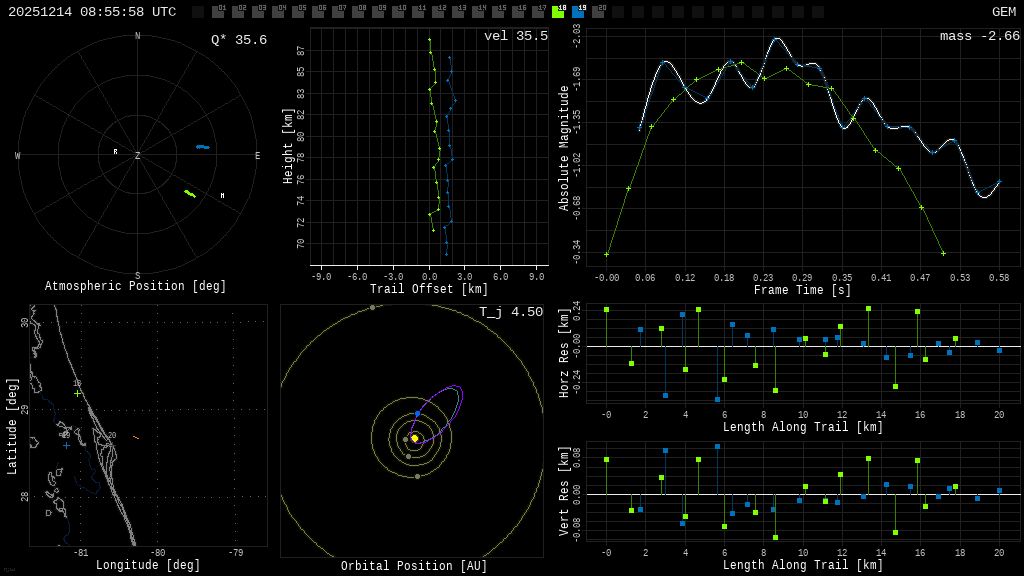This screenshot has width=1024, height=576.
Task: Select the gray station 01 box
Action: 218,12
